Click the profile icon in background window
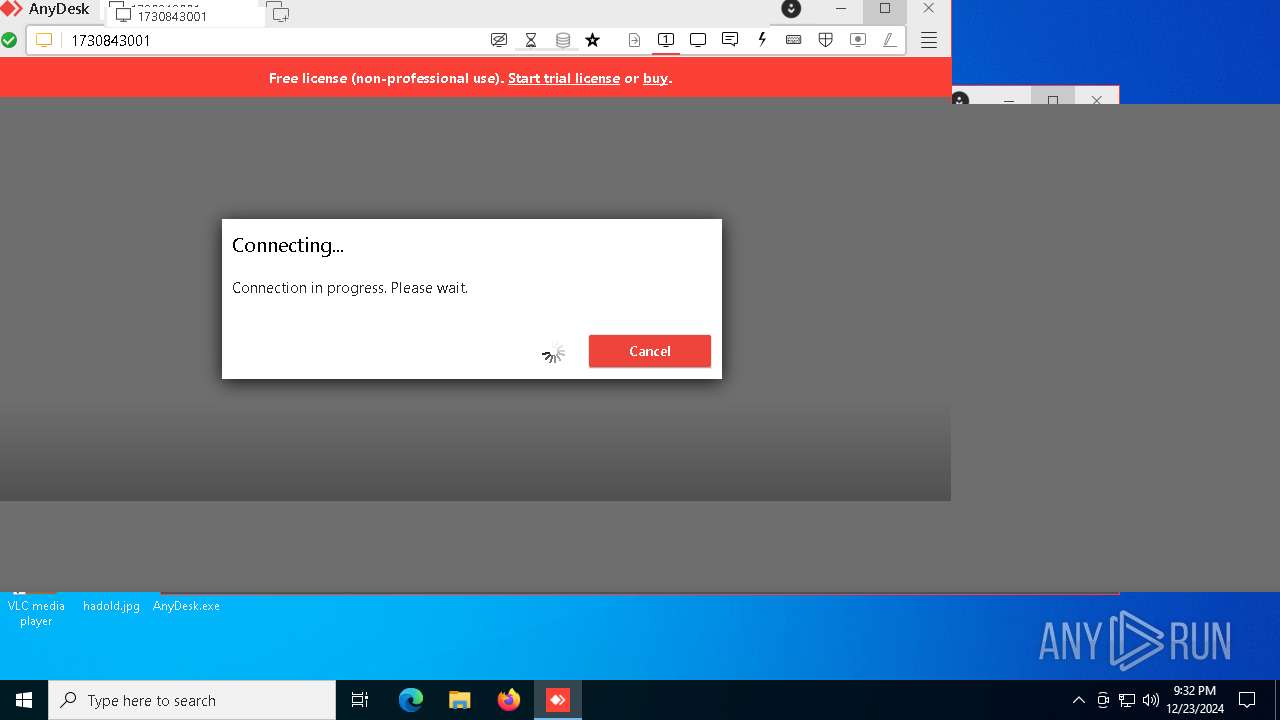The height and width of the screenshot is (720, 1280). click(960, 99)
